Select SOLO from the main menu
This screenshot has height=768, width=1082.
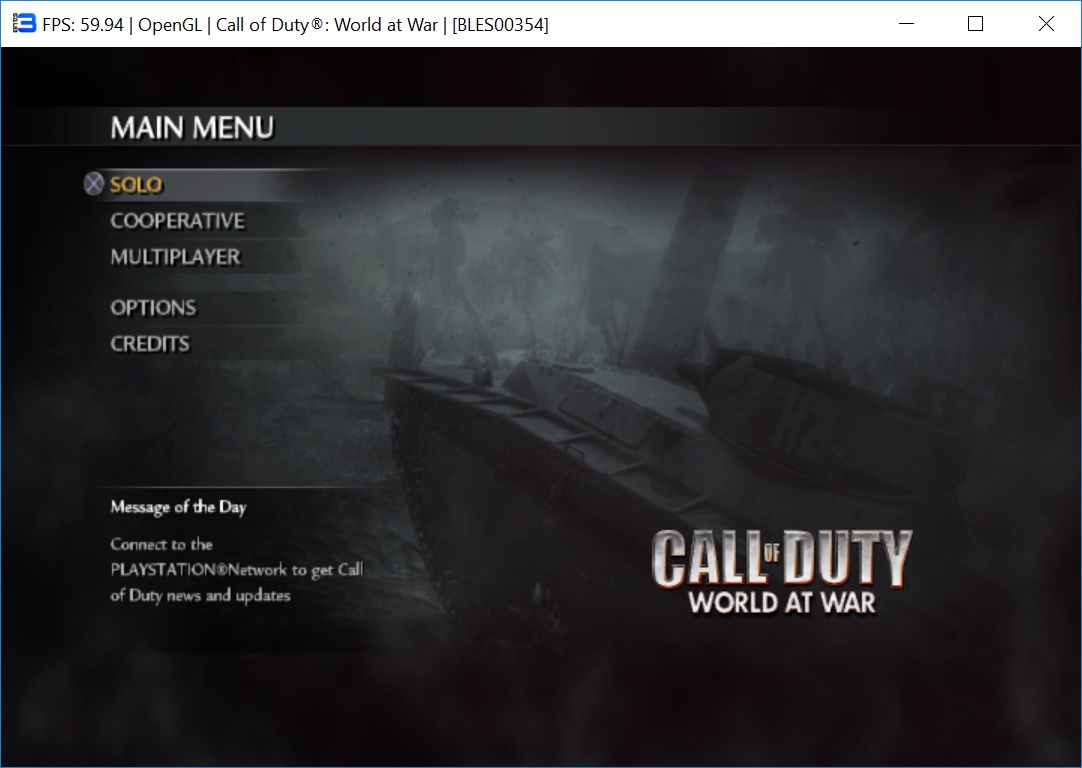pos(136,185)
